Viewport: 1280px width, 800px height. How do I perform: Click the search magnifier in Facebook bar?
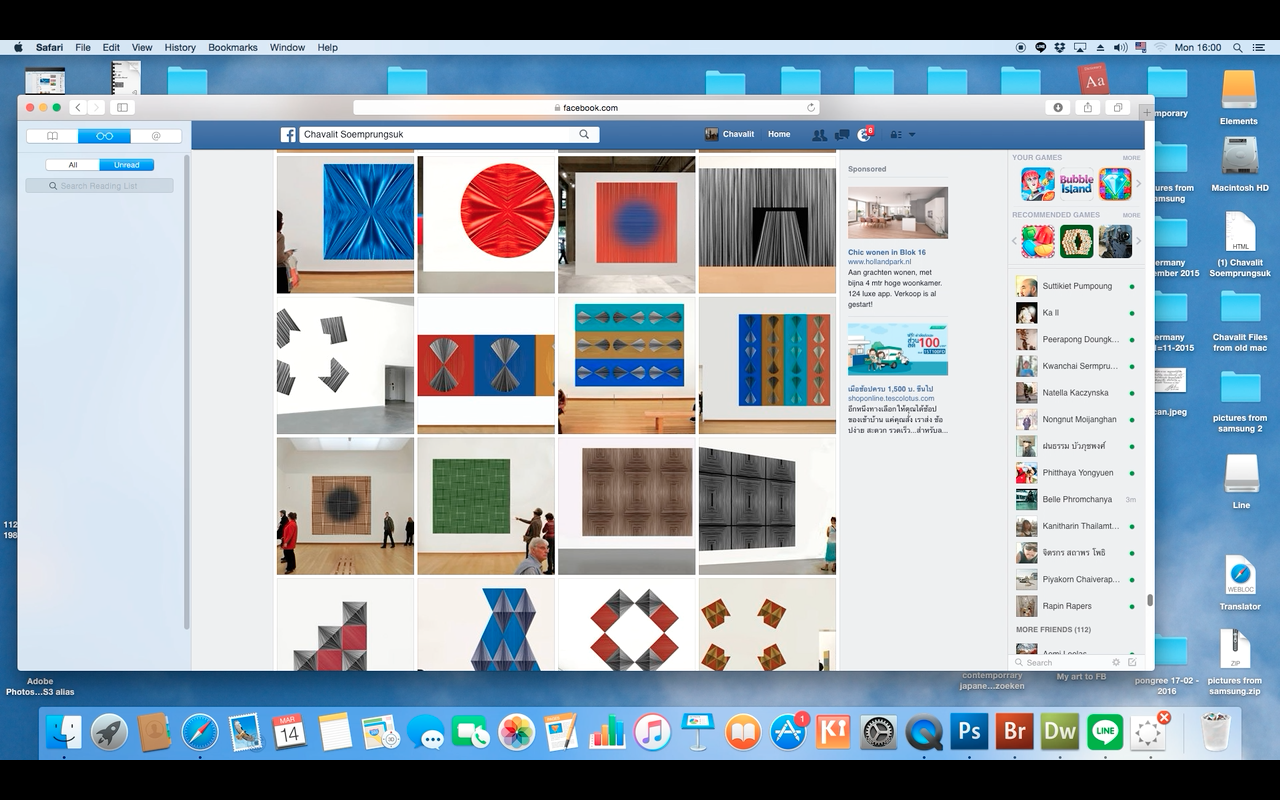pyautogui.click(x=584, y=134)
